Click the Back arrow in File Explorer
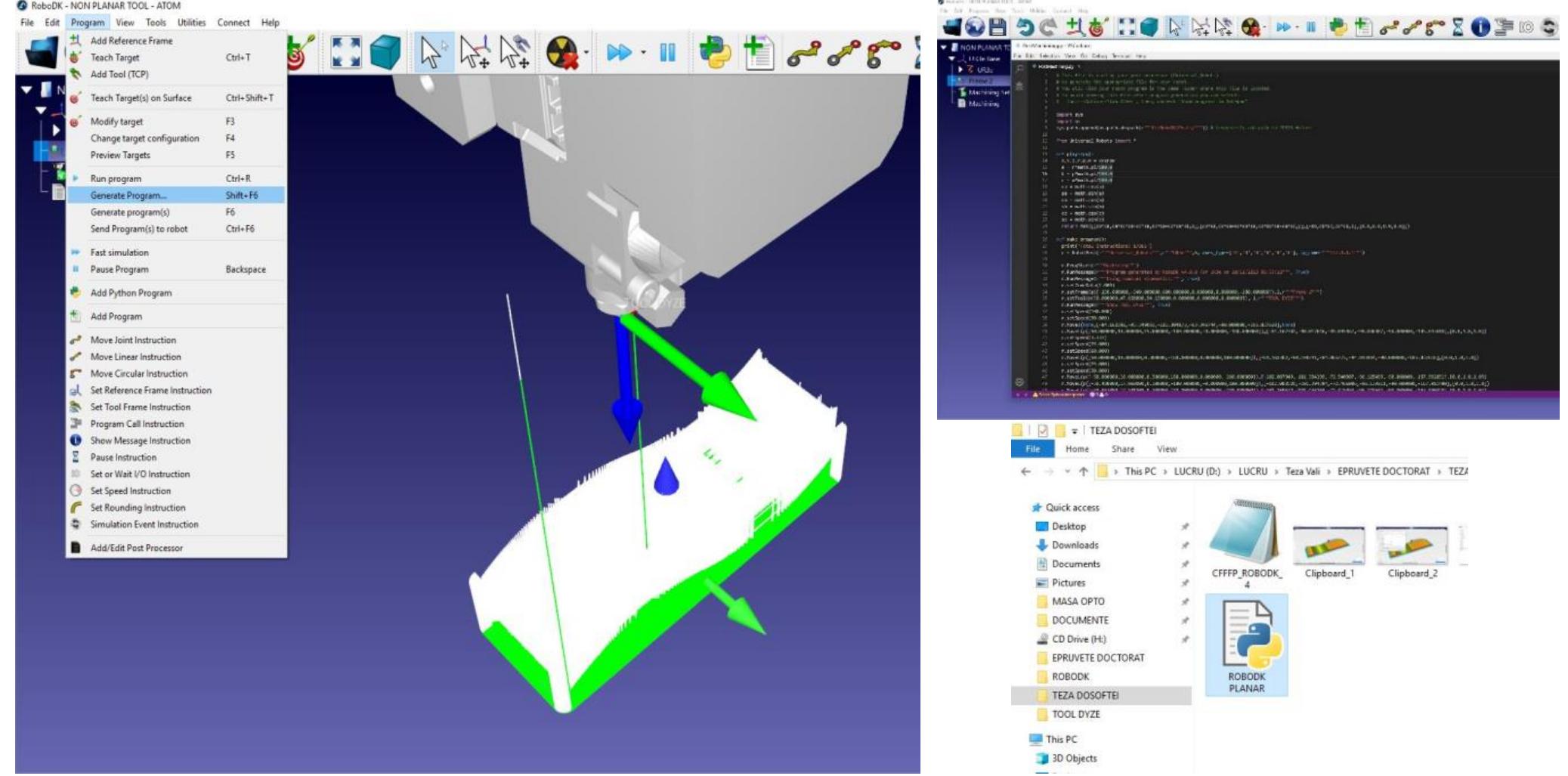Viewport: 1568px width, 776px height. point(1025,471)
